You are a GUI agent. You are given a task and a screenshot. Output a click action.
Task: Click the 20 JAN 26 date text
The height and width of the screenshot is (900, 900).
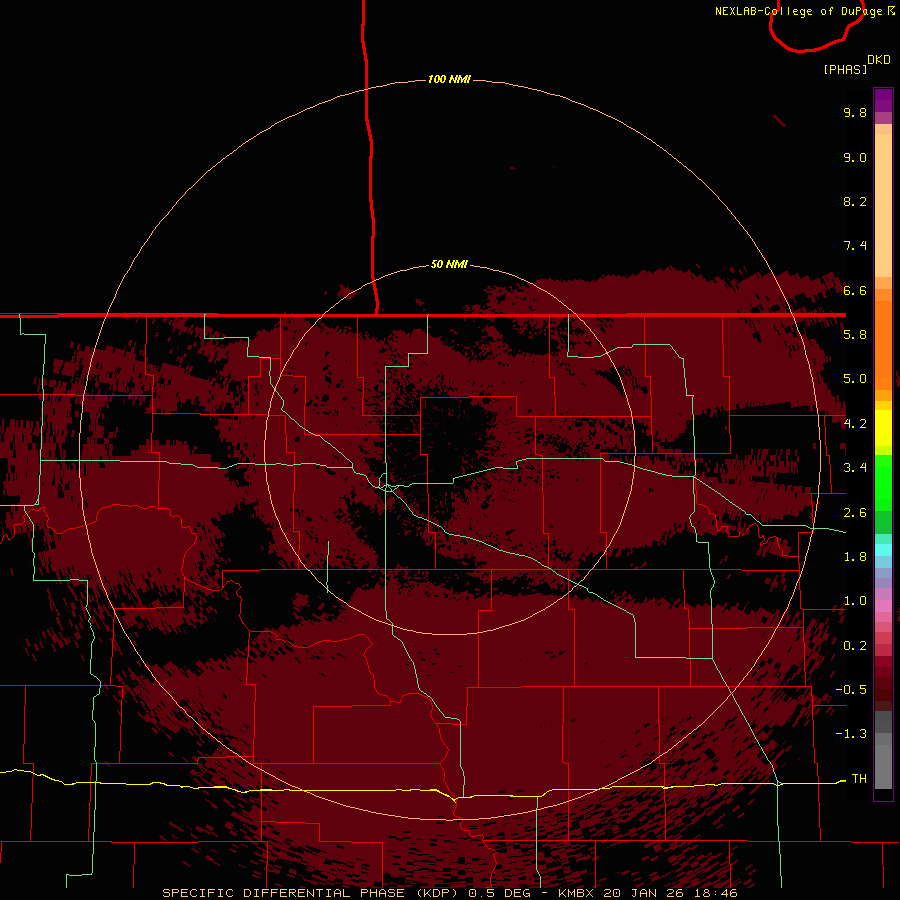(x=645, y=893)
